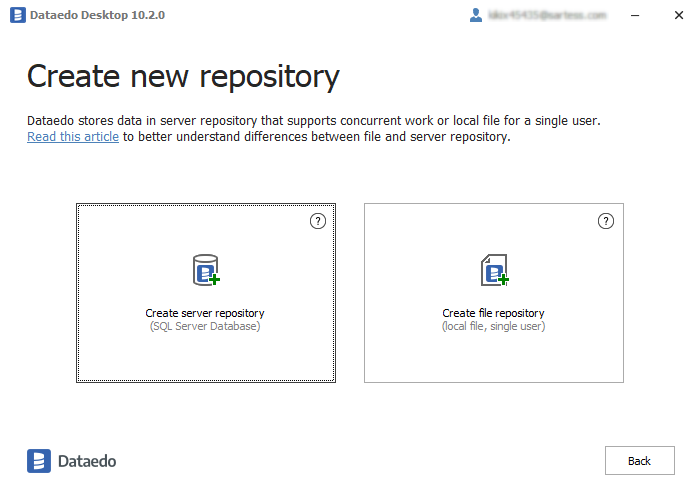This screenshot has width=700, height=500.
Task: Click the server repository database icon
Action: click(205, 270)
